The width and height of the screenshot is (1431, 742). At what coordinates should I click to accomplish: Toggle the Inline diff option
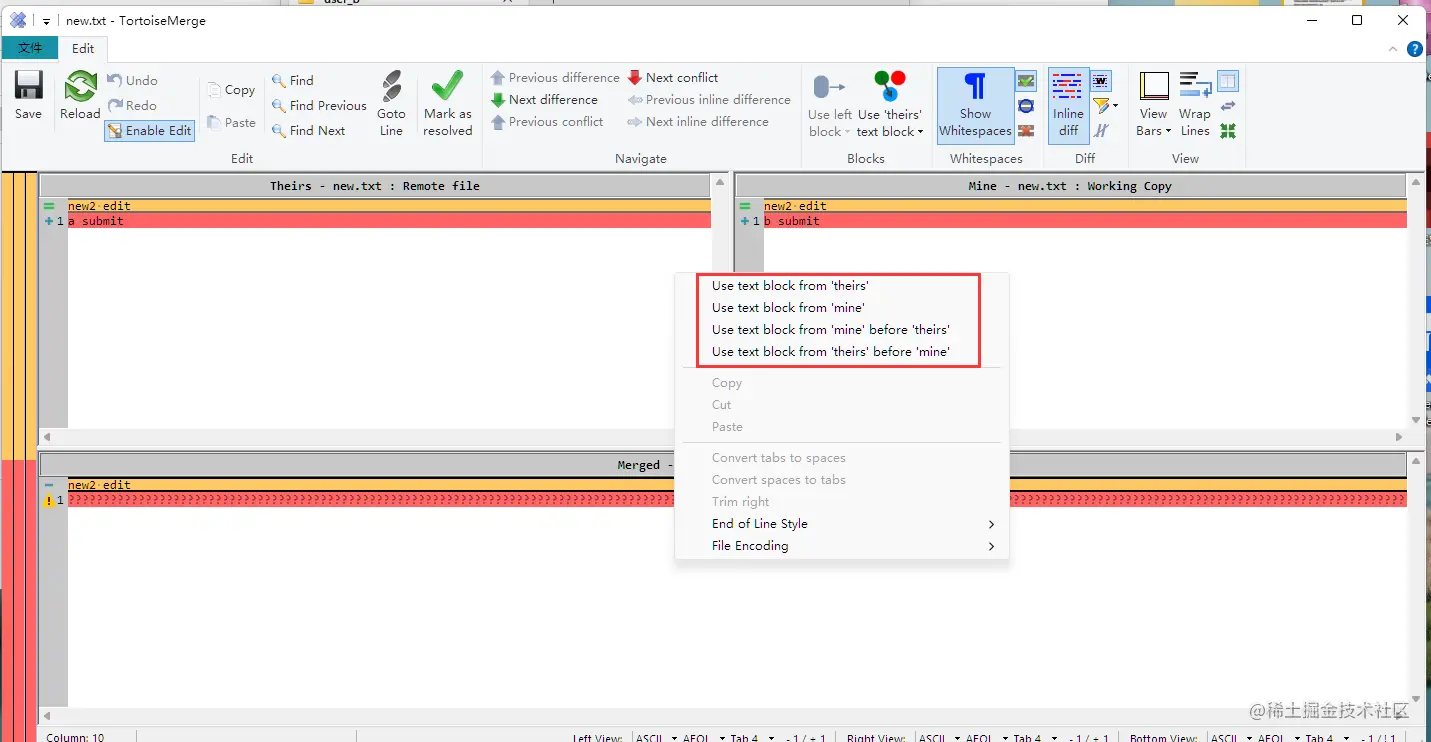pos(1068,104)
